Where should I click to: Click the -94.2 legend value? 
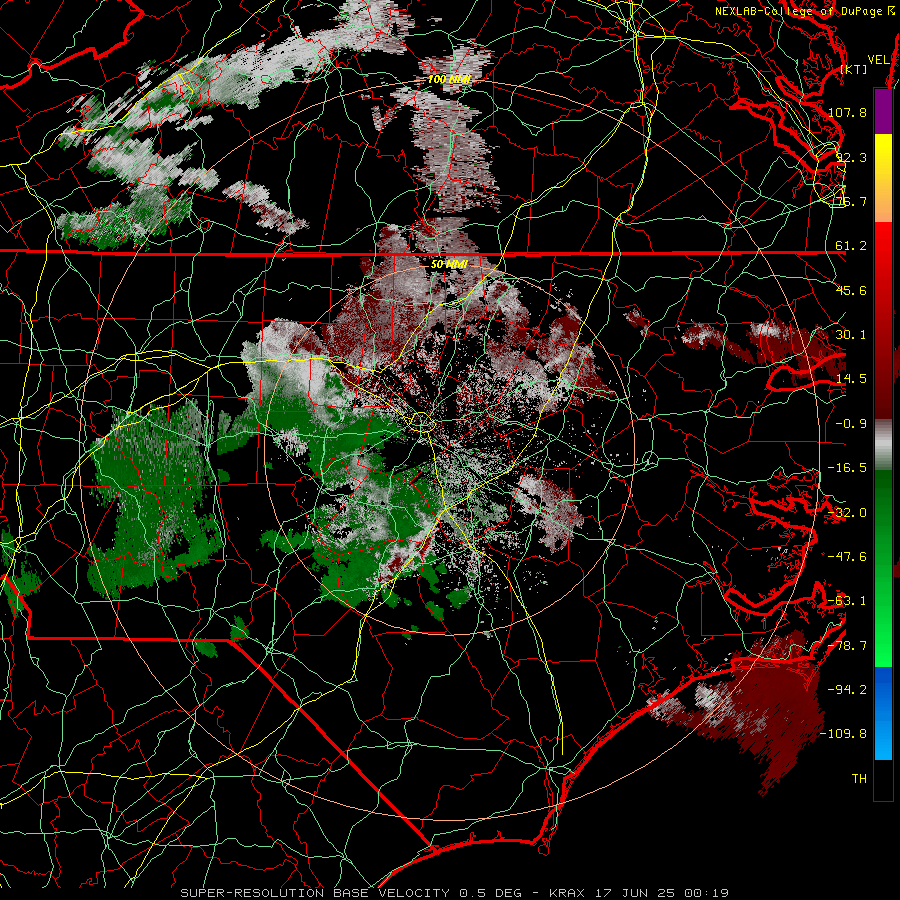point(847,690)
